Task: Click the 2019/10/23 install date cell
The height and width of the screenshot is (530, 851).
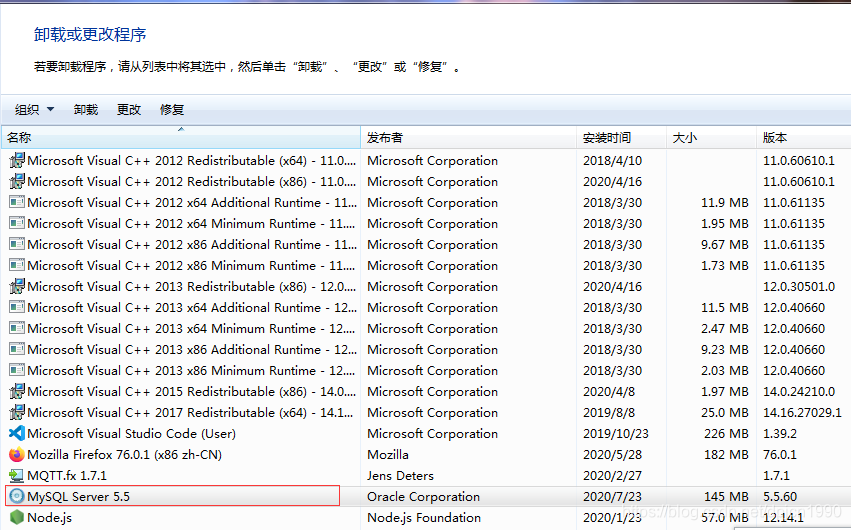Action: (615, 433)
